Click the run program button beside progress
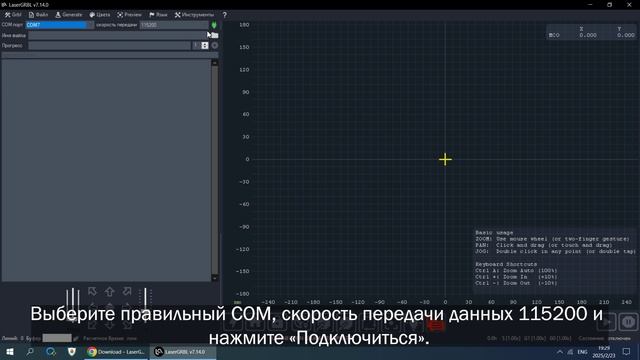Image resolution: width=640 pixels, height=360 pixels. click(x=215, y=46)
